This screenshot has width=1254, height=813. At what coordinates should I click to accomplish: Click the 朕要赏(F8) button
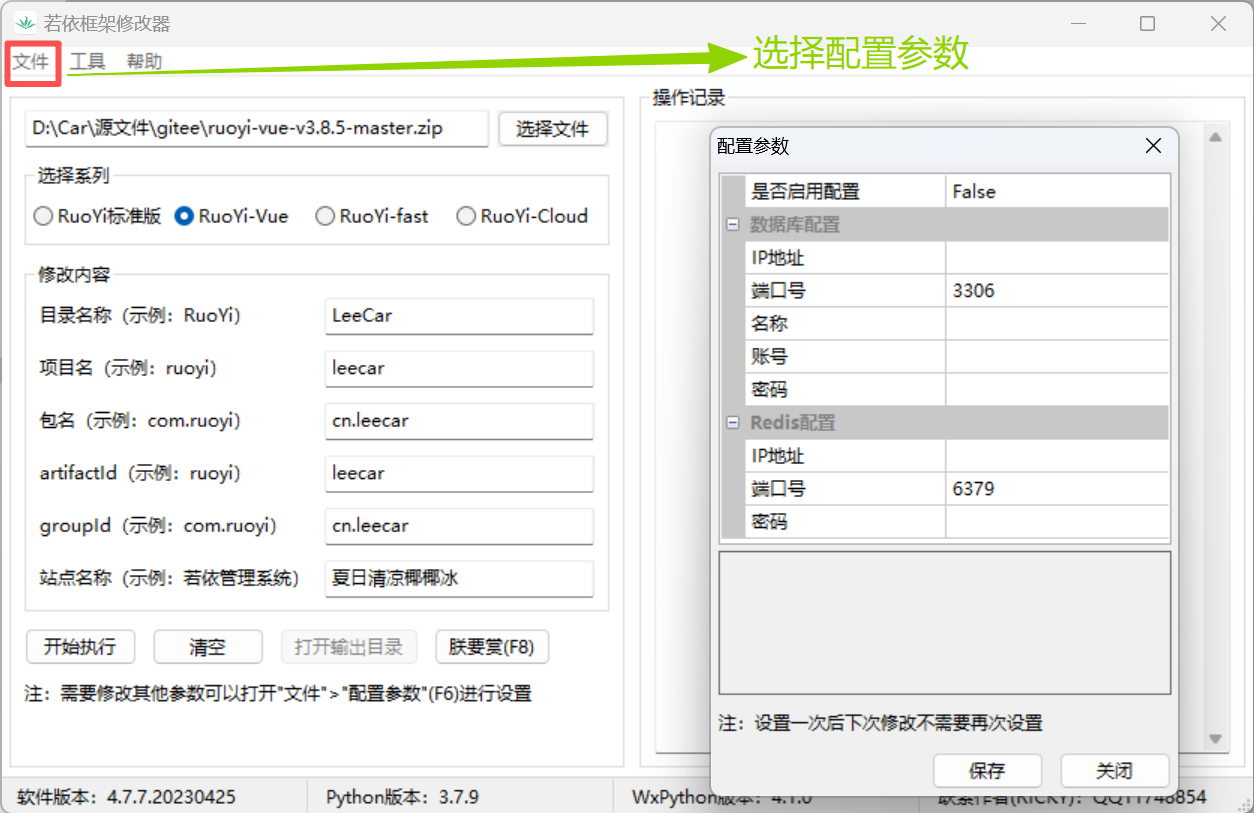pyautogui.click(x=492, y=647)
